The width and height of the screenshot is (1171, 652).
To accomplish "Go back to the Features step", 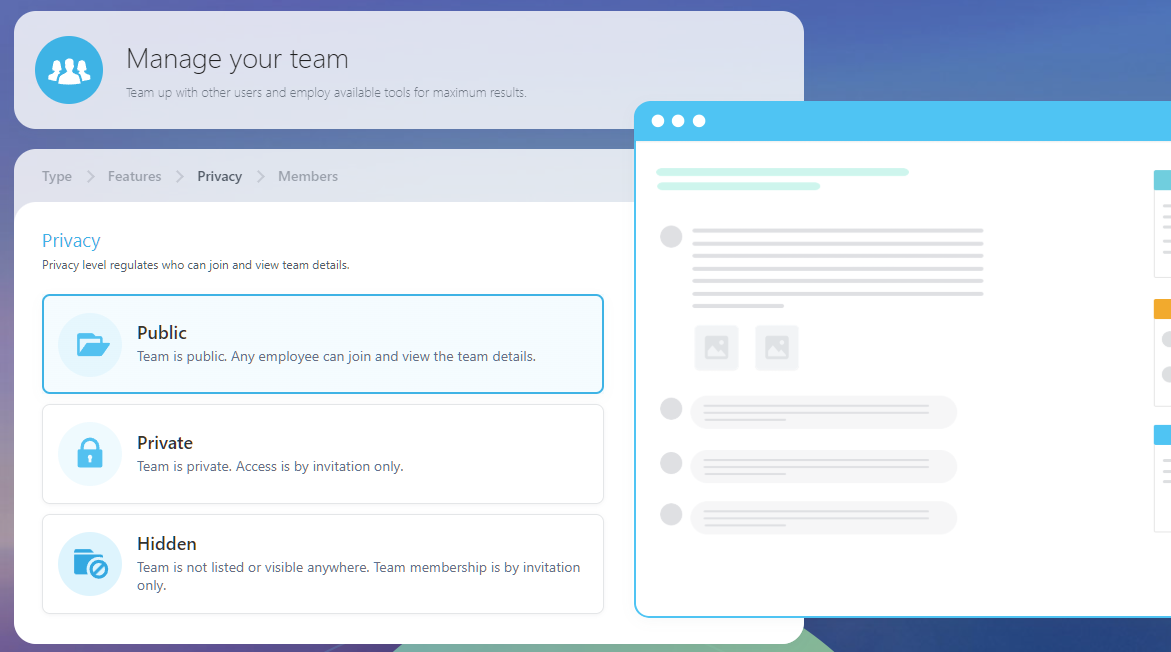I will (134, 176).
